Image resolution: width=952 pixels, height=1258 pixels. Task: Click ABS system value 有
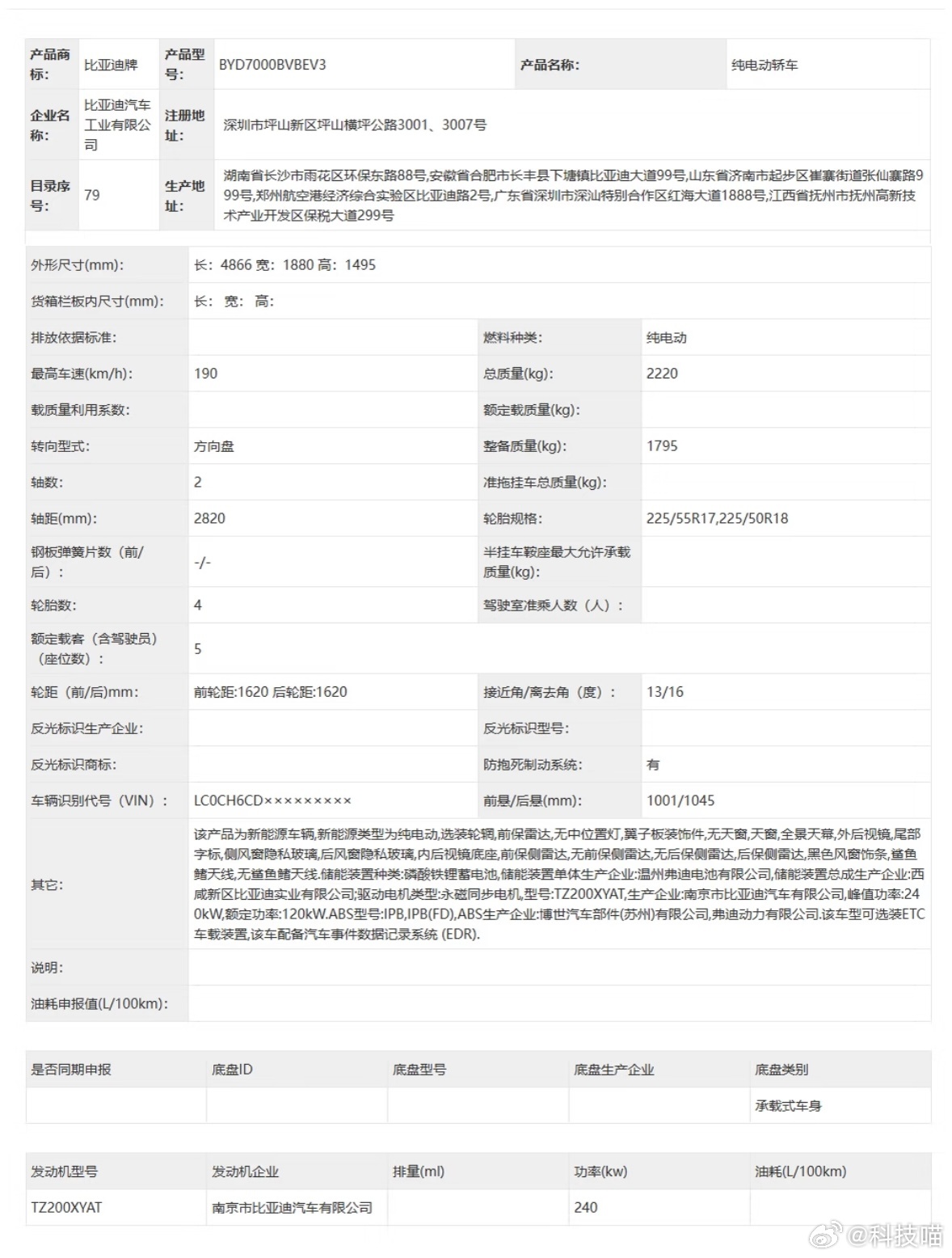click(x=653, y=764)
